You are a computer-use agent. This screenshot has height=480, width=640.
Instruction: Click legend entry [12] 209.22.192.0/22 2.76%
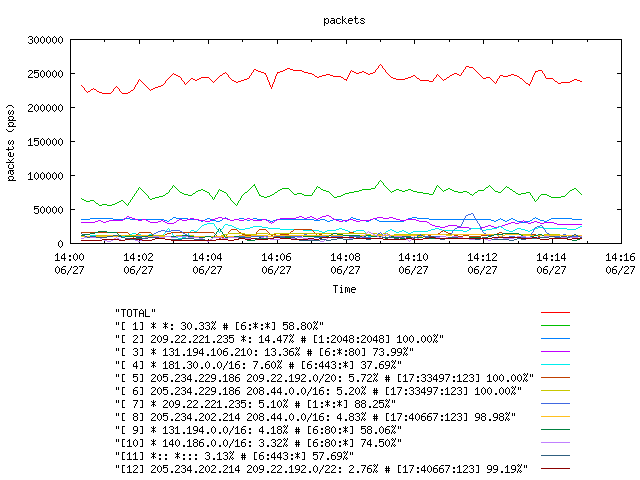321,469
